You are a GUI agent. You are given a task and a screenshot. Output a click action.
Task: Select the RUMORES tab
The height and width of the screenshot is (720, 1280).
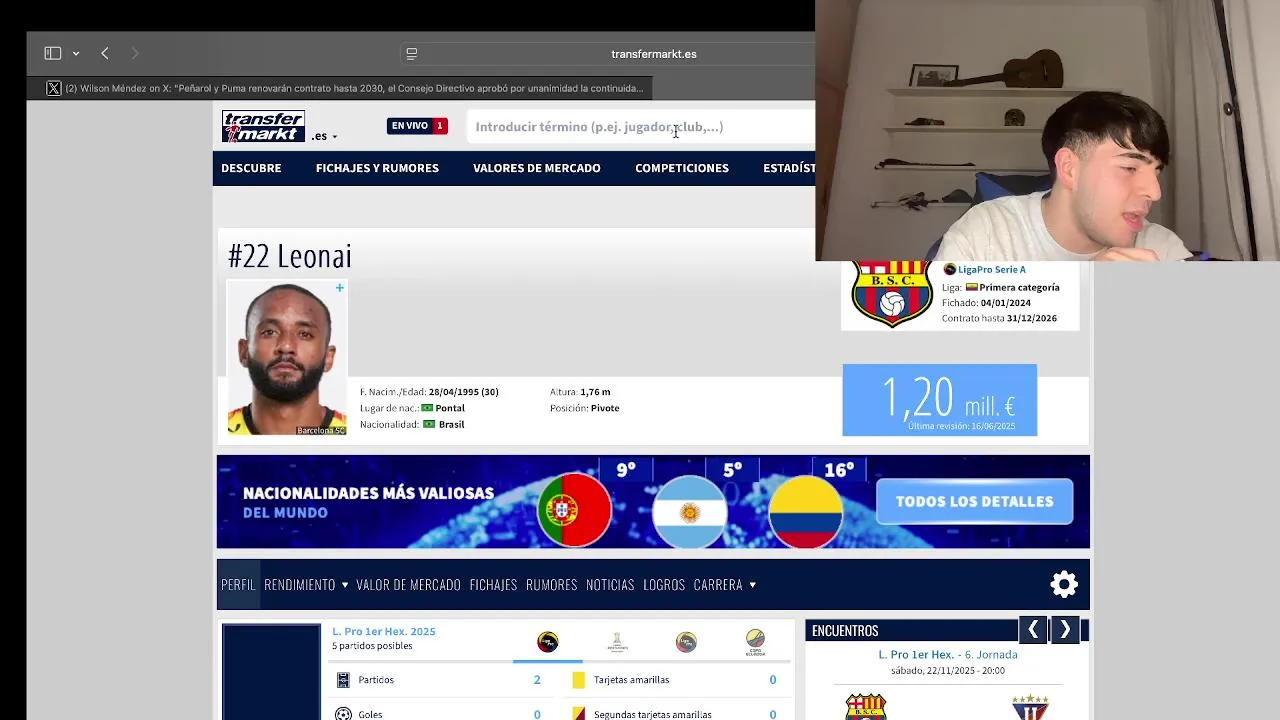coord(552,585)
